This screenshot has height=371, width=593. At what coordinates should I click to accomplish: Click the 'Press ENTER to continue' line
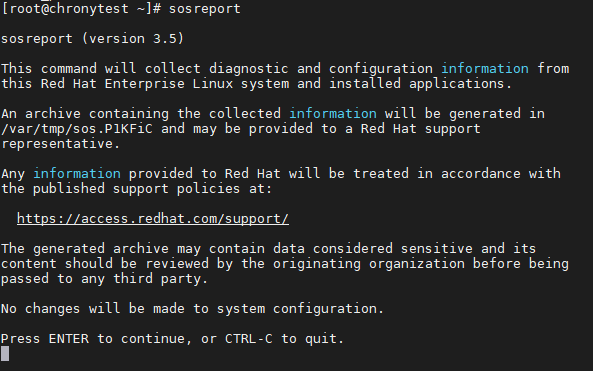[x=172, y=338]
